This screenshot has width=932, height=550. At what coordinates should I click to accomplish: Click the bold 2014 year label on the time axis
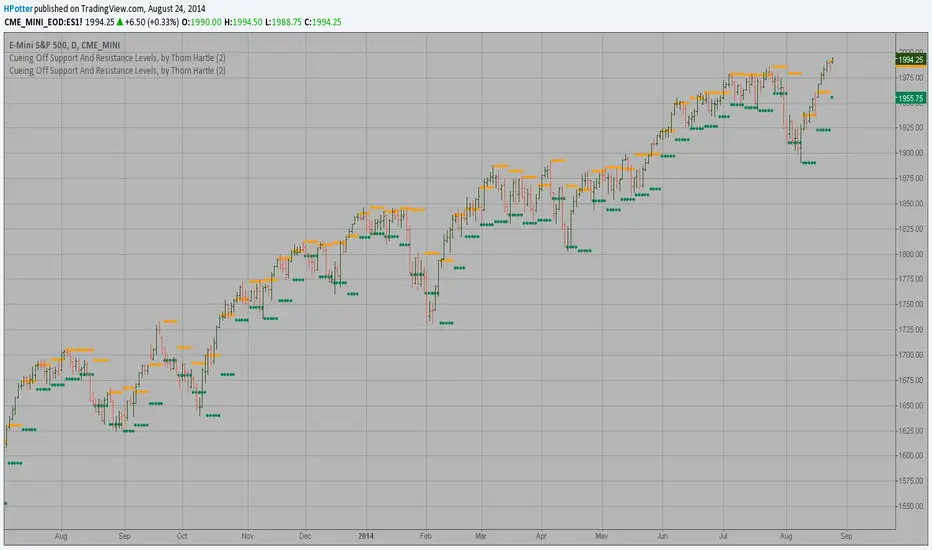point(366,536)
